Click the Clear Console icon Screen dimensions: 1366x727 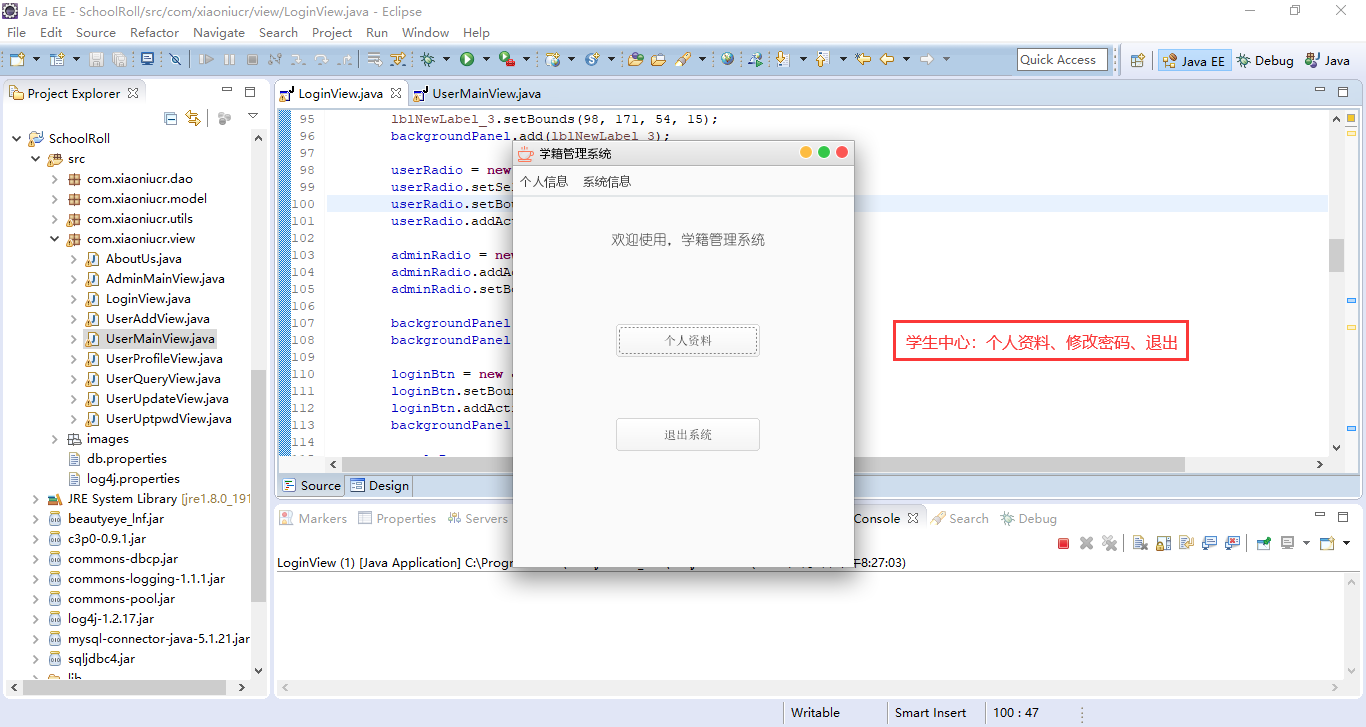click(1140, 543)
